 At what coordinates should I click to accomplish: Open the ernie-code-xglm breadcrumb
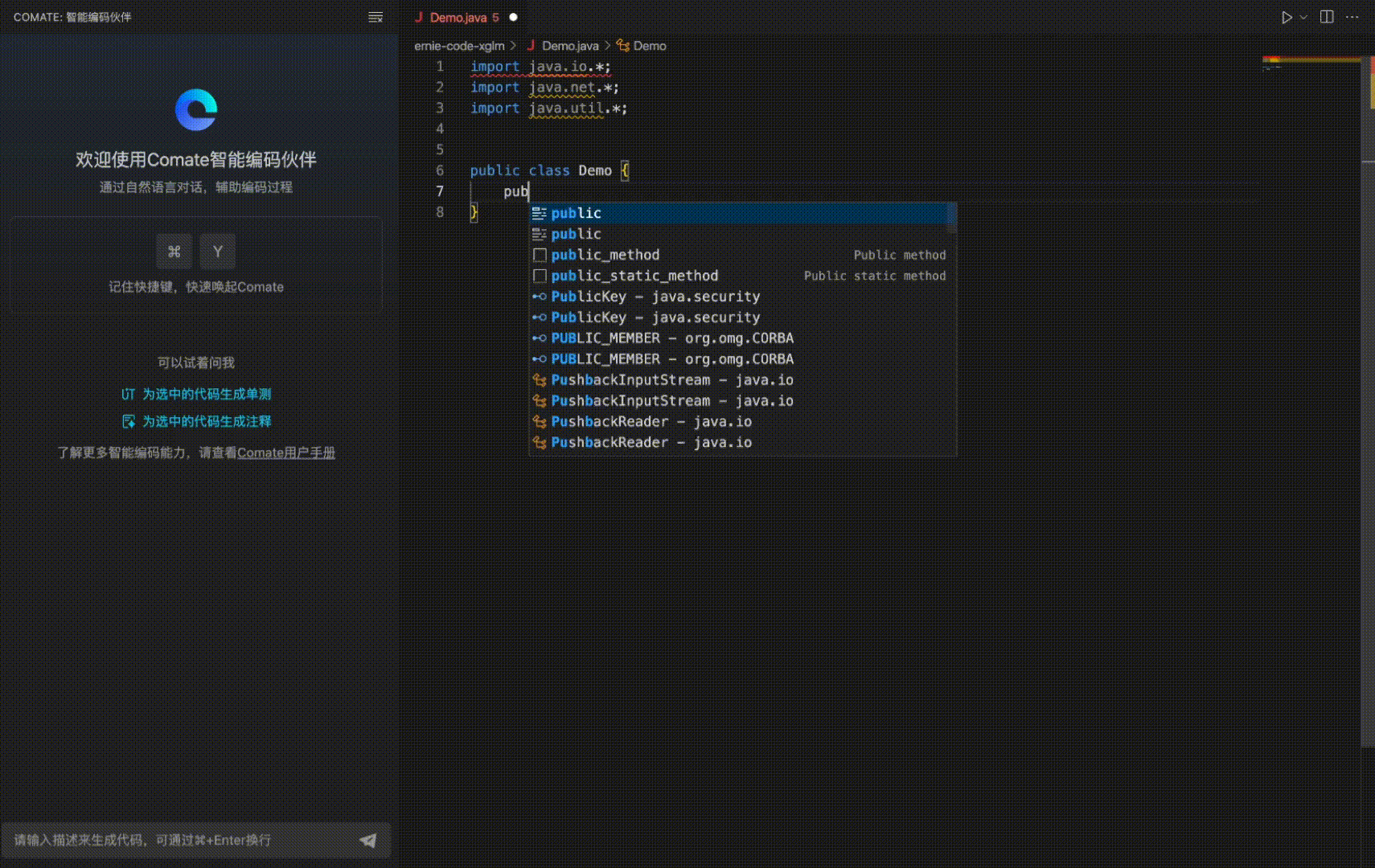459,46
